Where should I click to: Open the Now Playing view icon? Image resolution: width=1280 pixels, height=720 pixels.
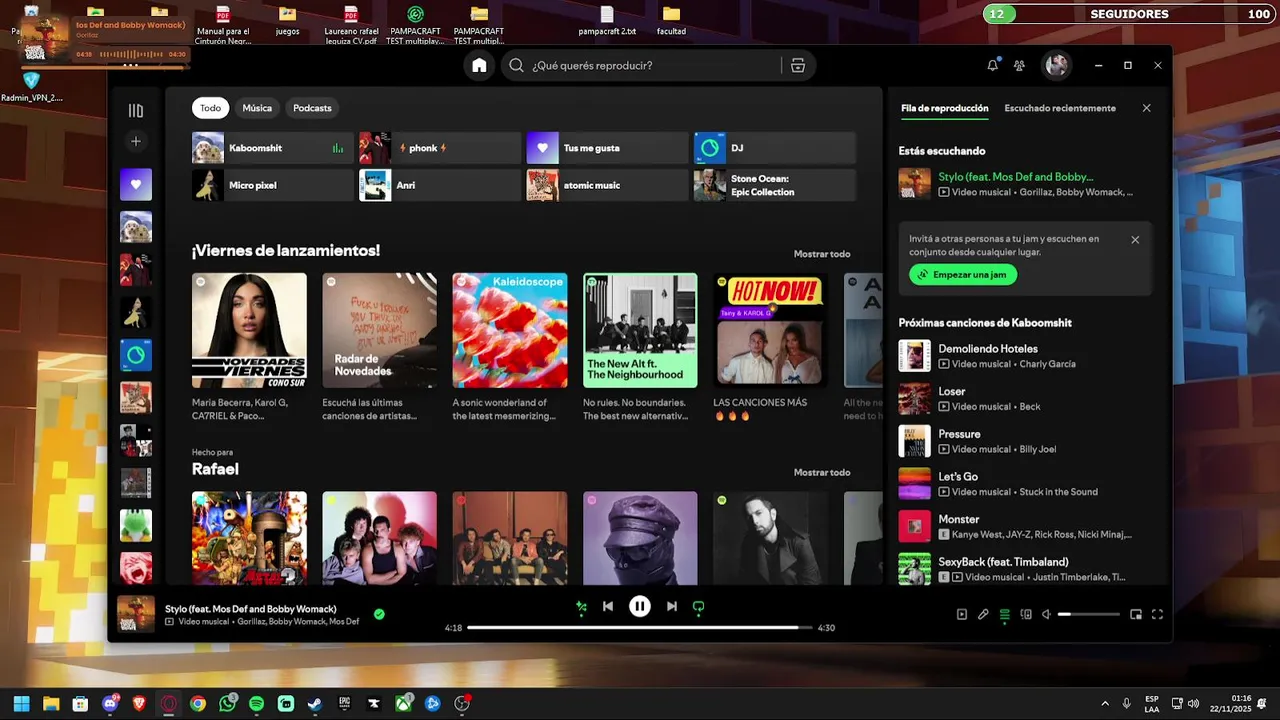coord(962,615)
